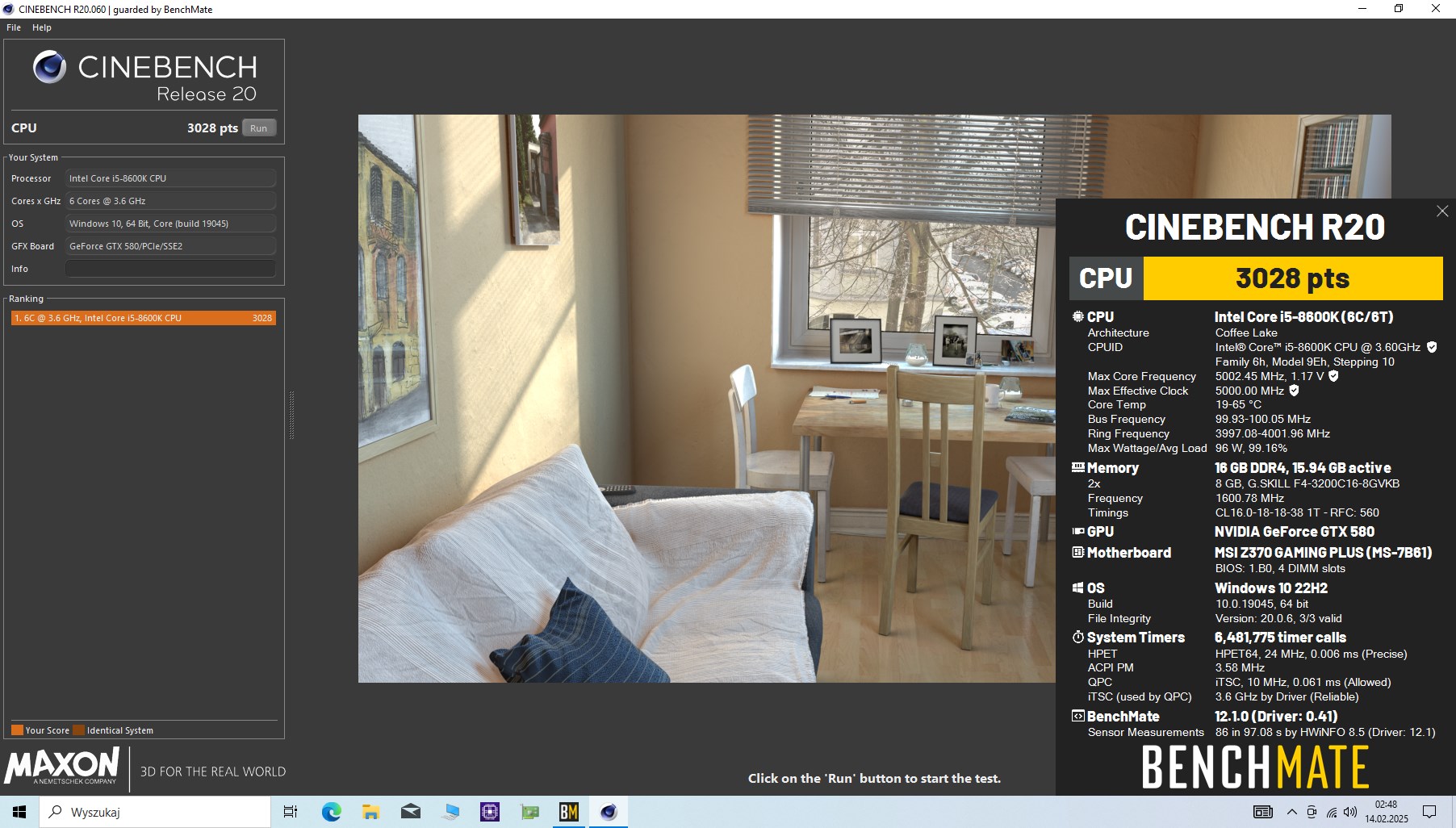Open the File menu
This screenshot has width=1456, height=828.
pyautogui.click(x=14, y=27)
